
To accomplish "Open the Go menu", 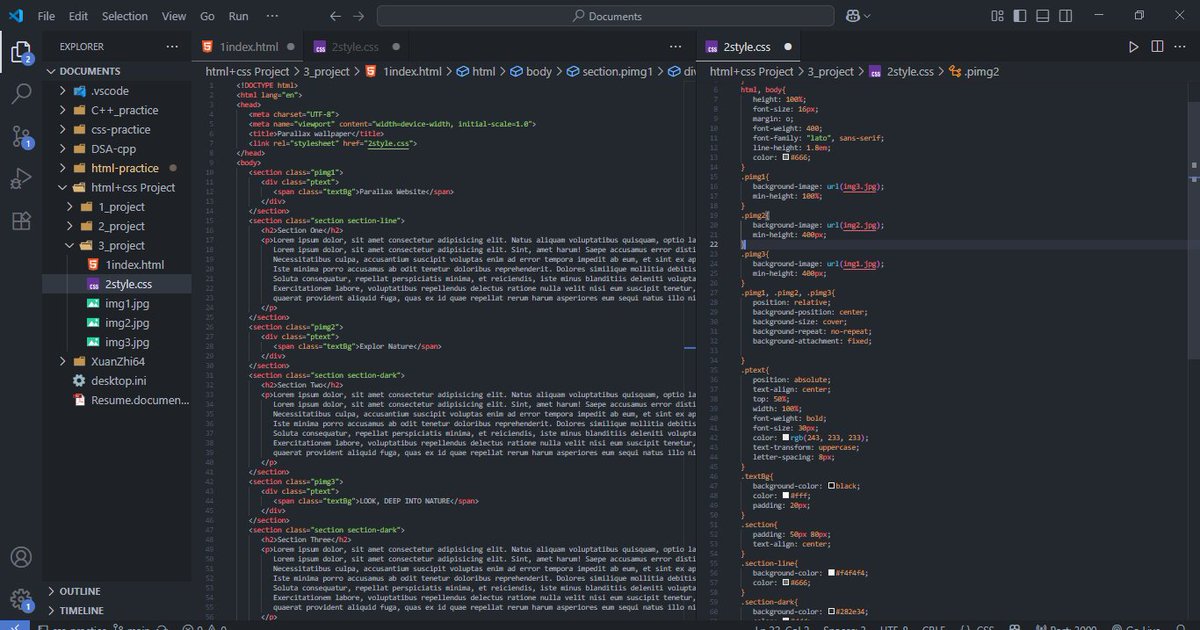I will 207,16.
